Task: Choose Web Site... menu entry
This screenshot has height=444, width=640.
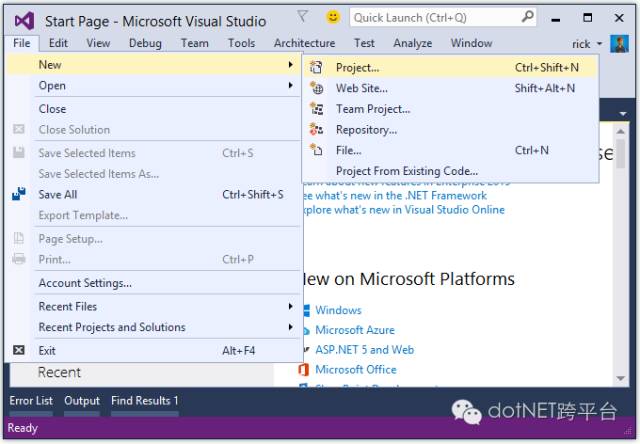Action: coord(451,88)
